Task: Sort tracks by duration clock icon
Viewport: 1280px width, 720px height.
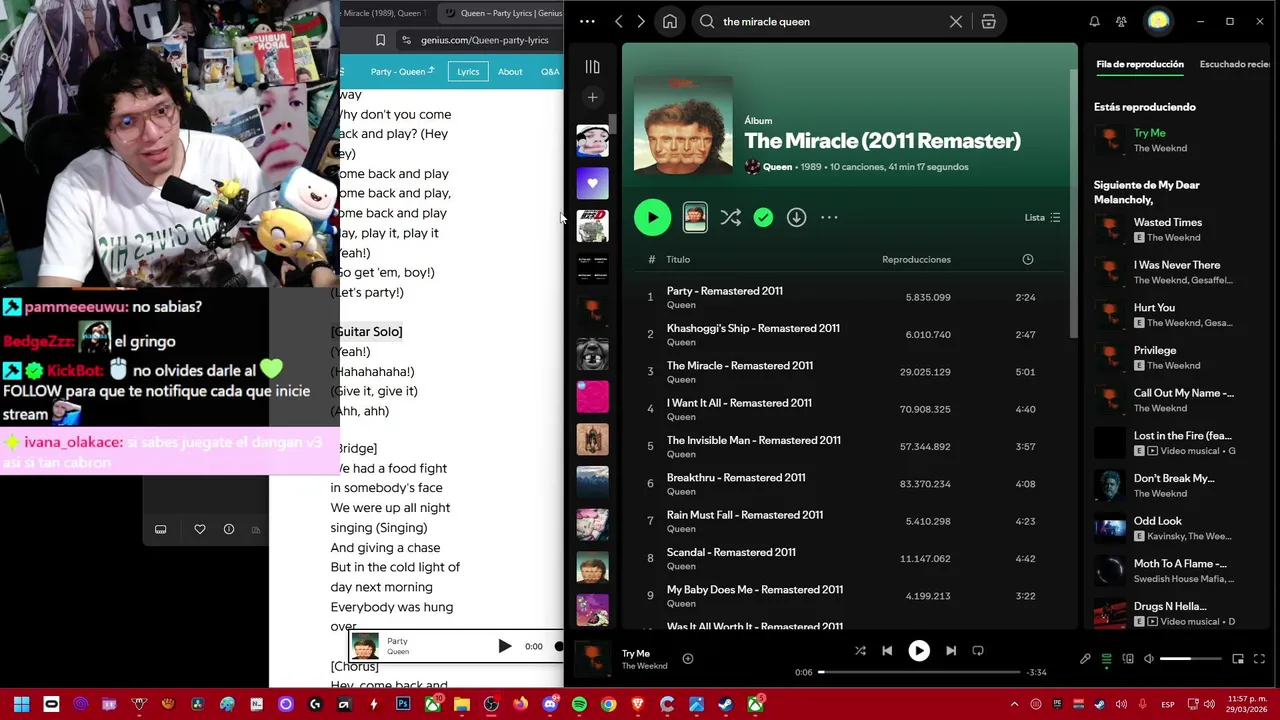Action: (1027, 259)
